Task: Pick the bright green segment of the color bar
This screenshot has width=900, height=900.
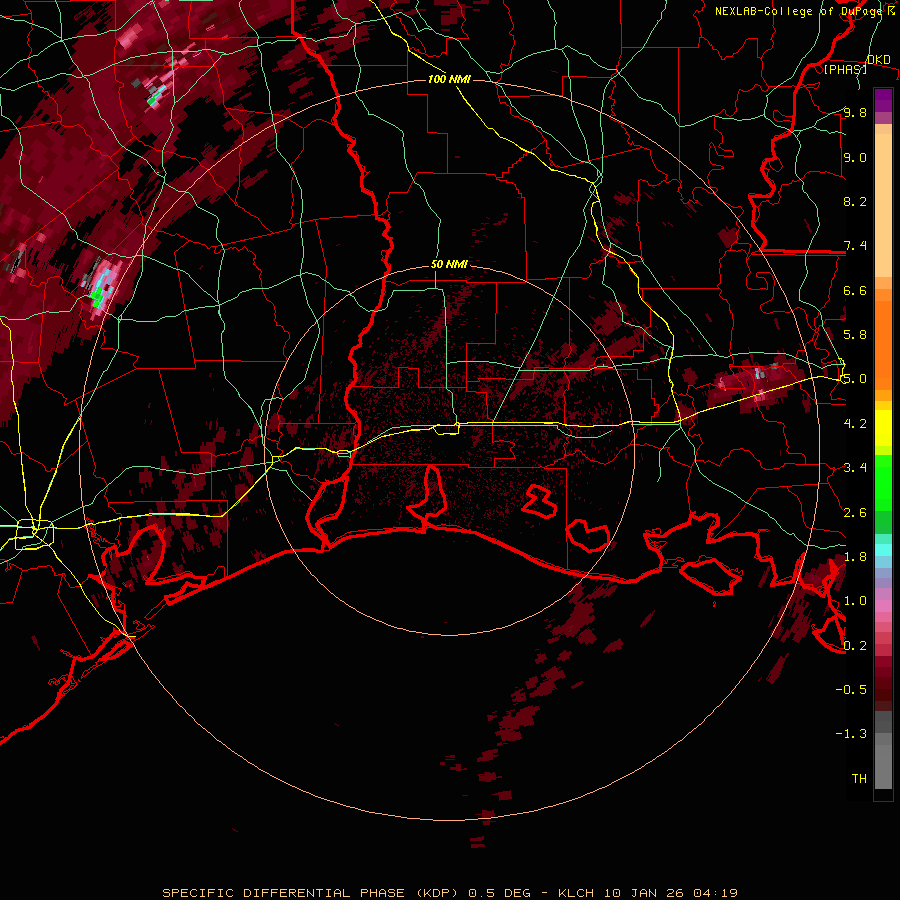Action: [883, 484]
